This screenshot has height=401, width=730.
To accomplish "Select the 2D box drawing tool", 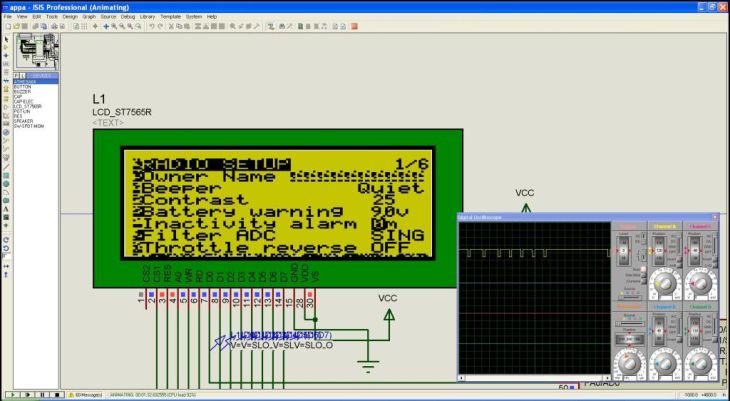I will pos(7,175).
